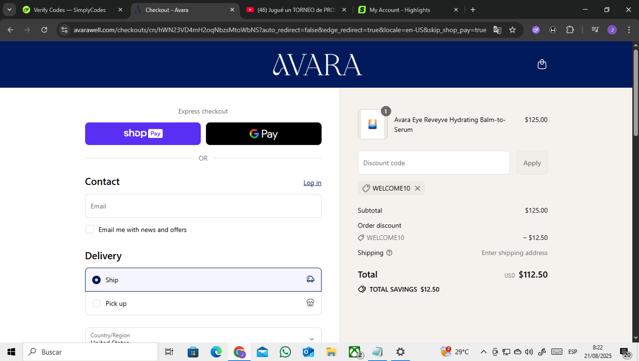Select the Ship delivery radio button
The width and height of the screenshot is (639, 361).
click(96, 280)
